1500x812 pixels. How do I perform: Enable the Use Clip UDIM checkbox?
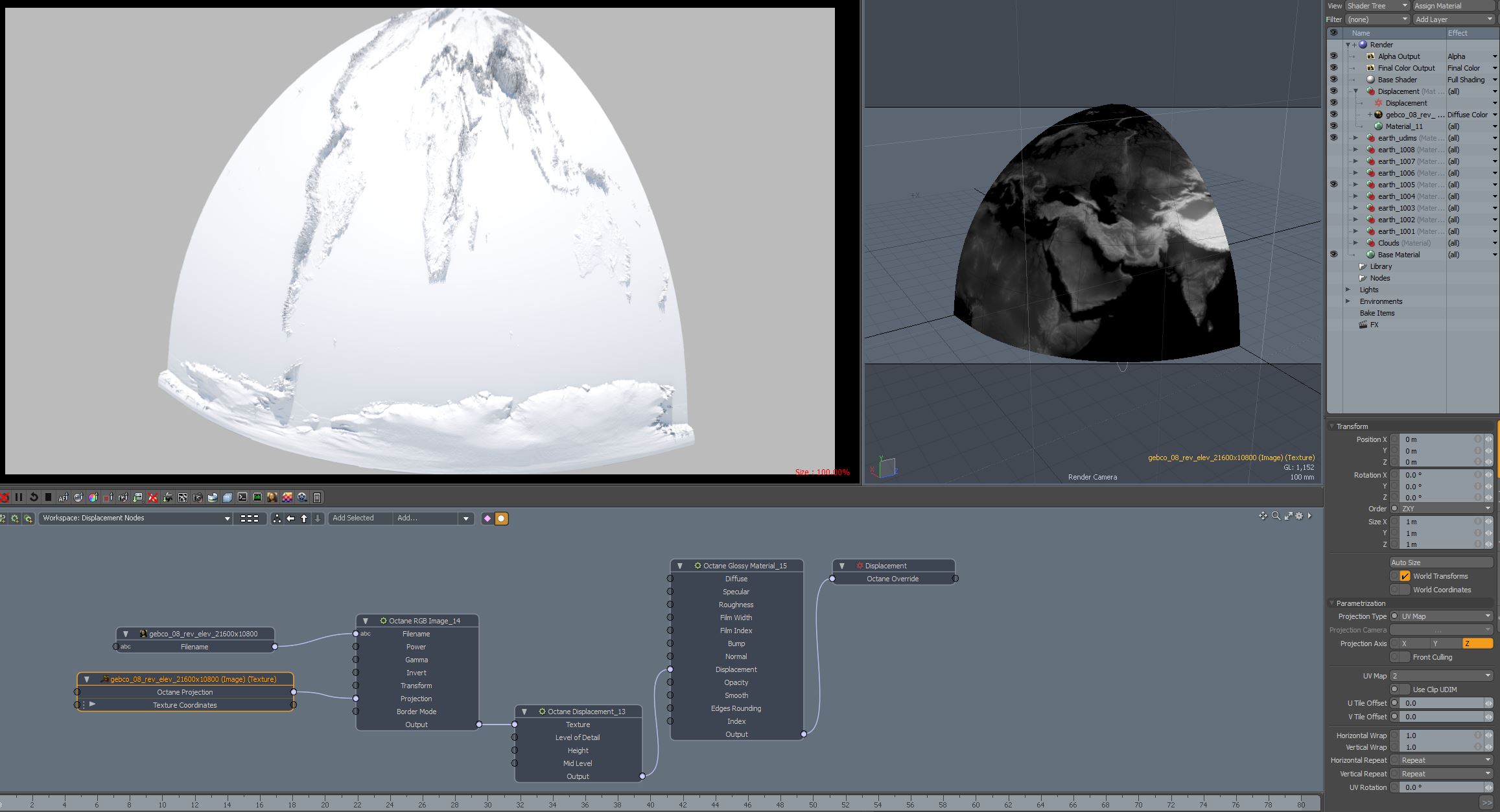pos(1404,690)
